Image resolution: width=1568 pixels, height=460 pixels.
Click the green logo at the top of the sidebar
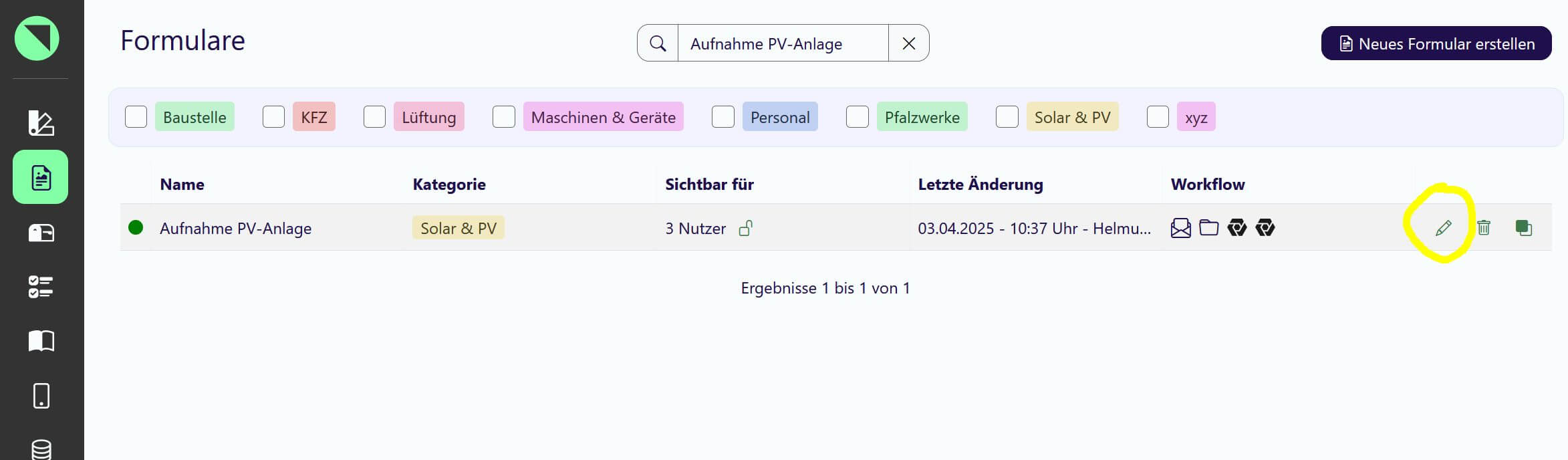(x=37, y=38)
